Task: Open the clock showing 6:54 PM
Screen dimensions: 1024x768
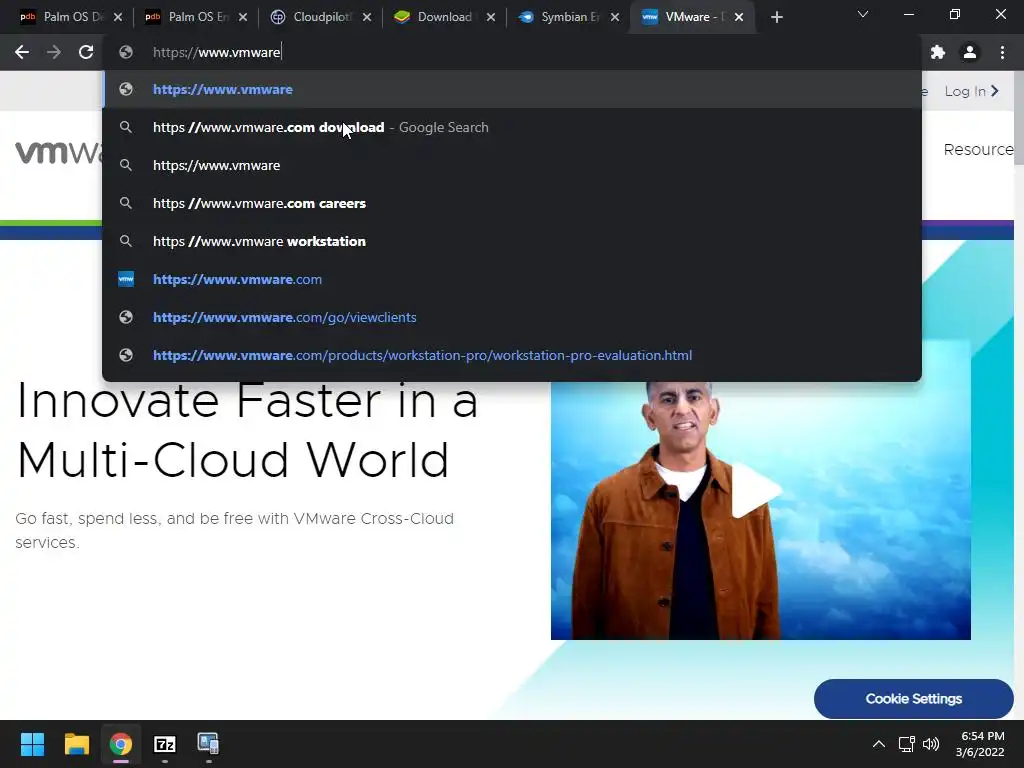Action: [980, 744]
